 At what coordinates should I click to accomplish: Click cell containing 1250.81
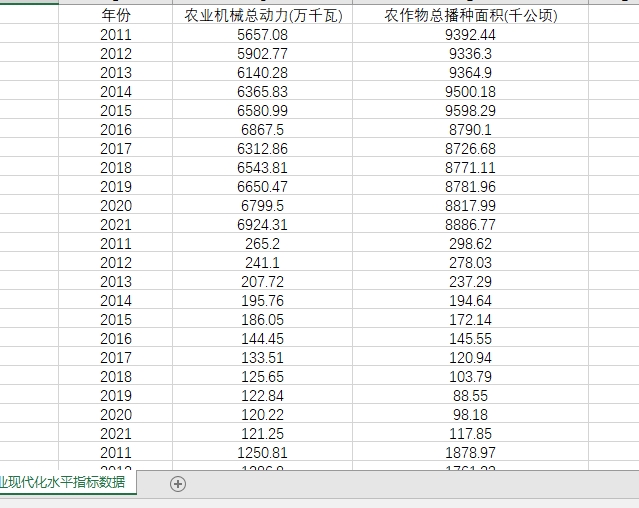[262, 453]
